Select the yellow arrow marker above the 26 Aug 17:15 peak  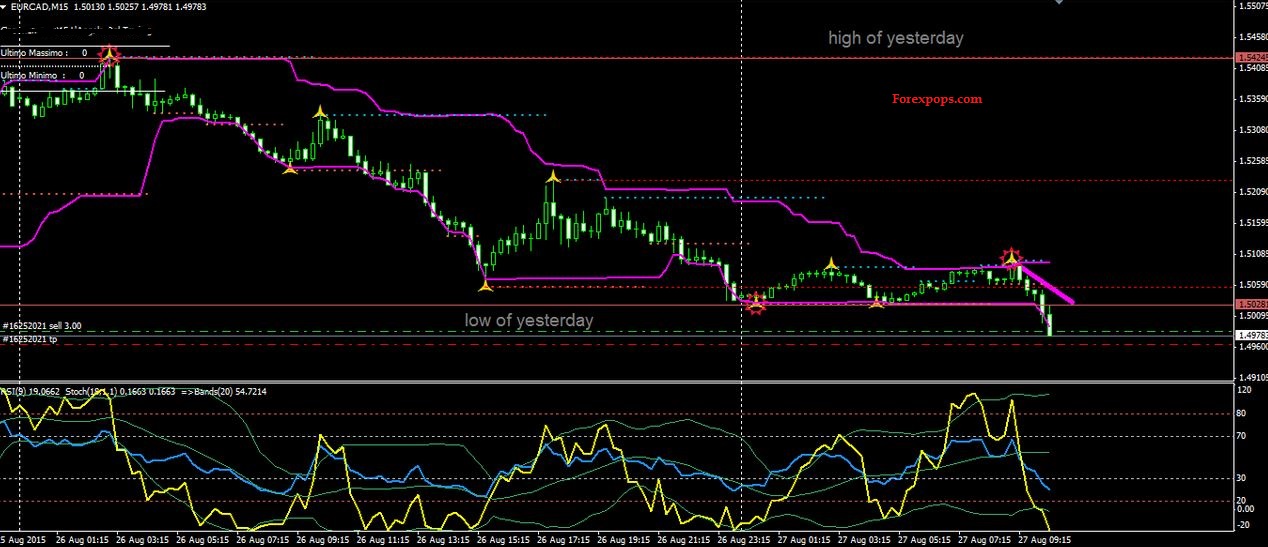(553, 177)
